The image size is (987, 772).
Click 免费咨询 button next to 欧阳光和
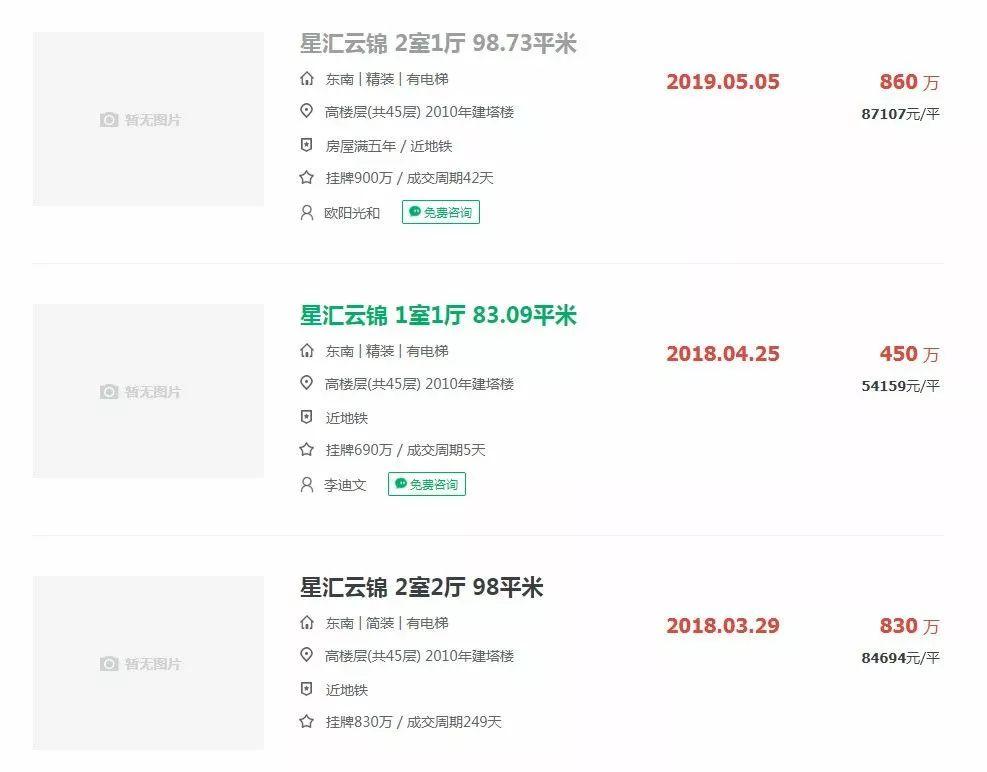click(x=441, y=212)
